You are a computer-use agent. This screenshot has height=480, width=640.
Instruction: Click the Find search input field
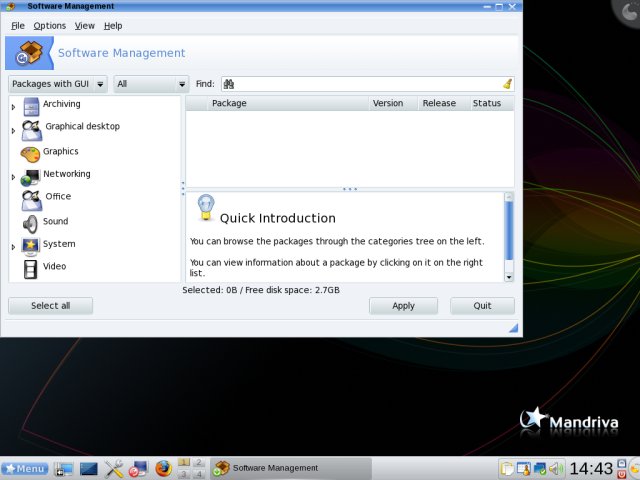tap(367, 84)
